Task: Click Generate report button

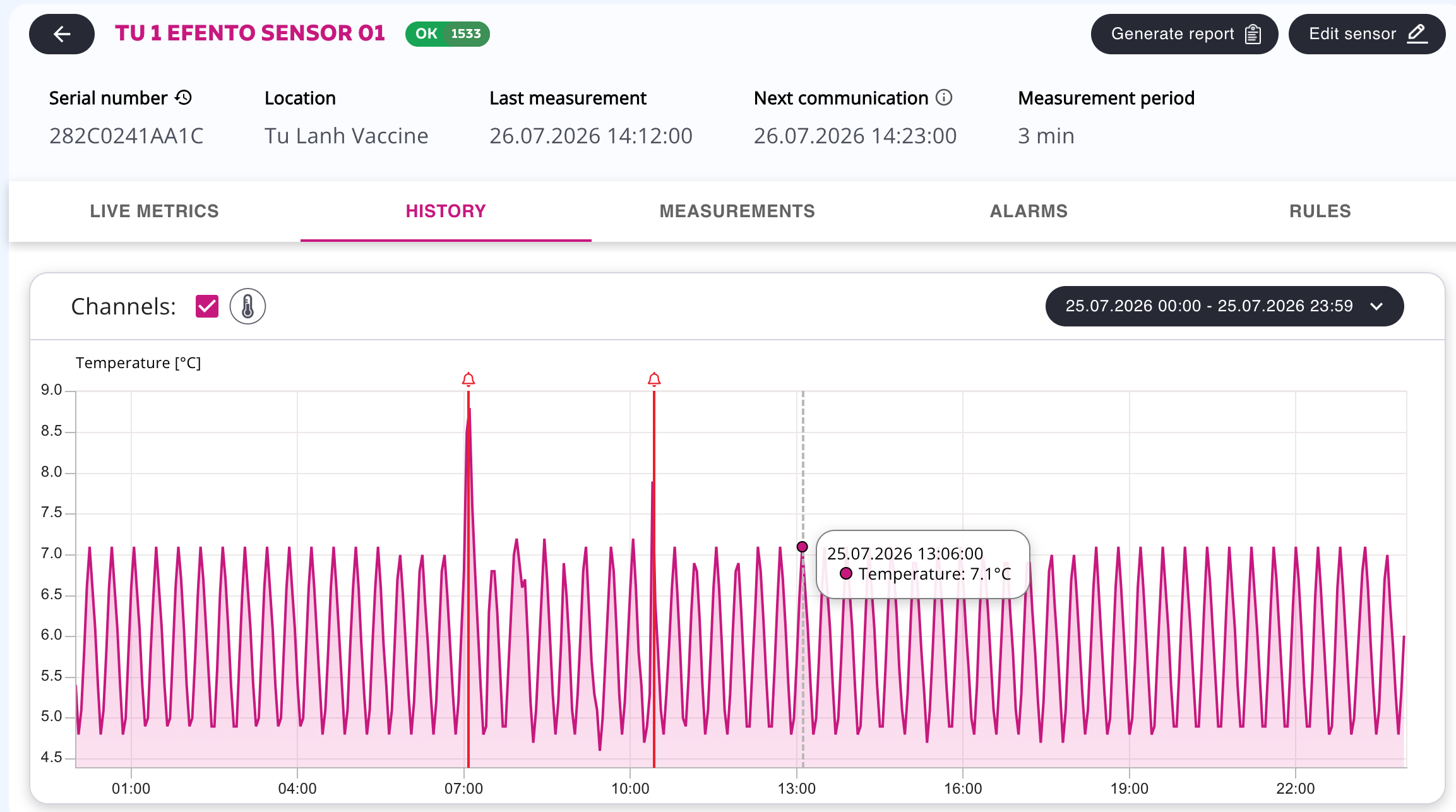Action: coord(1184,34)
